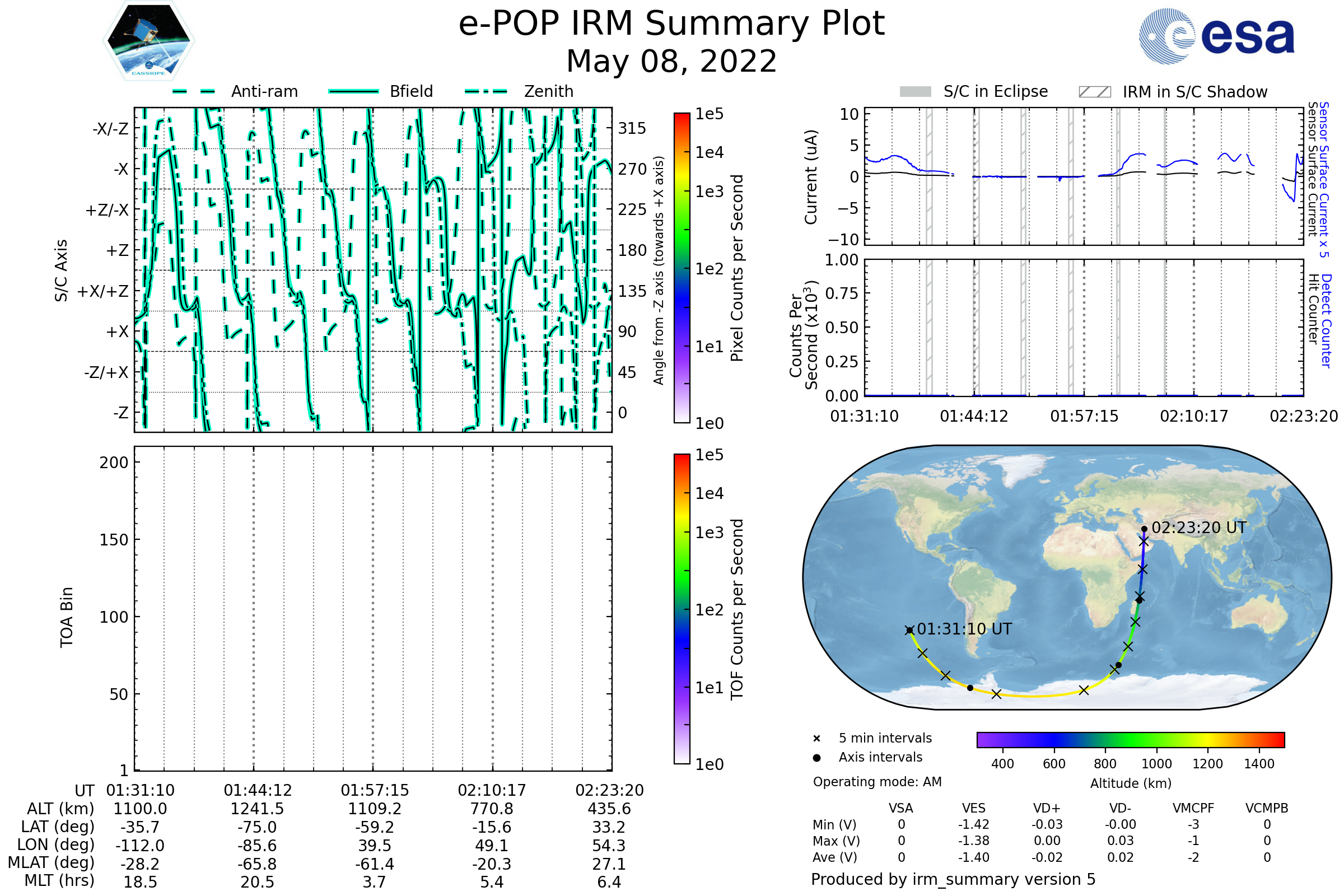Viewport: 1344px width, 896px height.
Task: Click the Zenith dash-dot legend line
Action: [x=486, y=91]
